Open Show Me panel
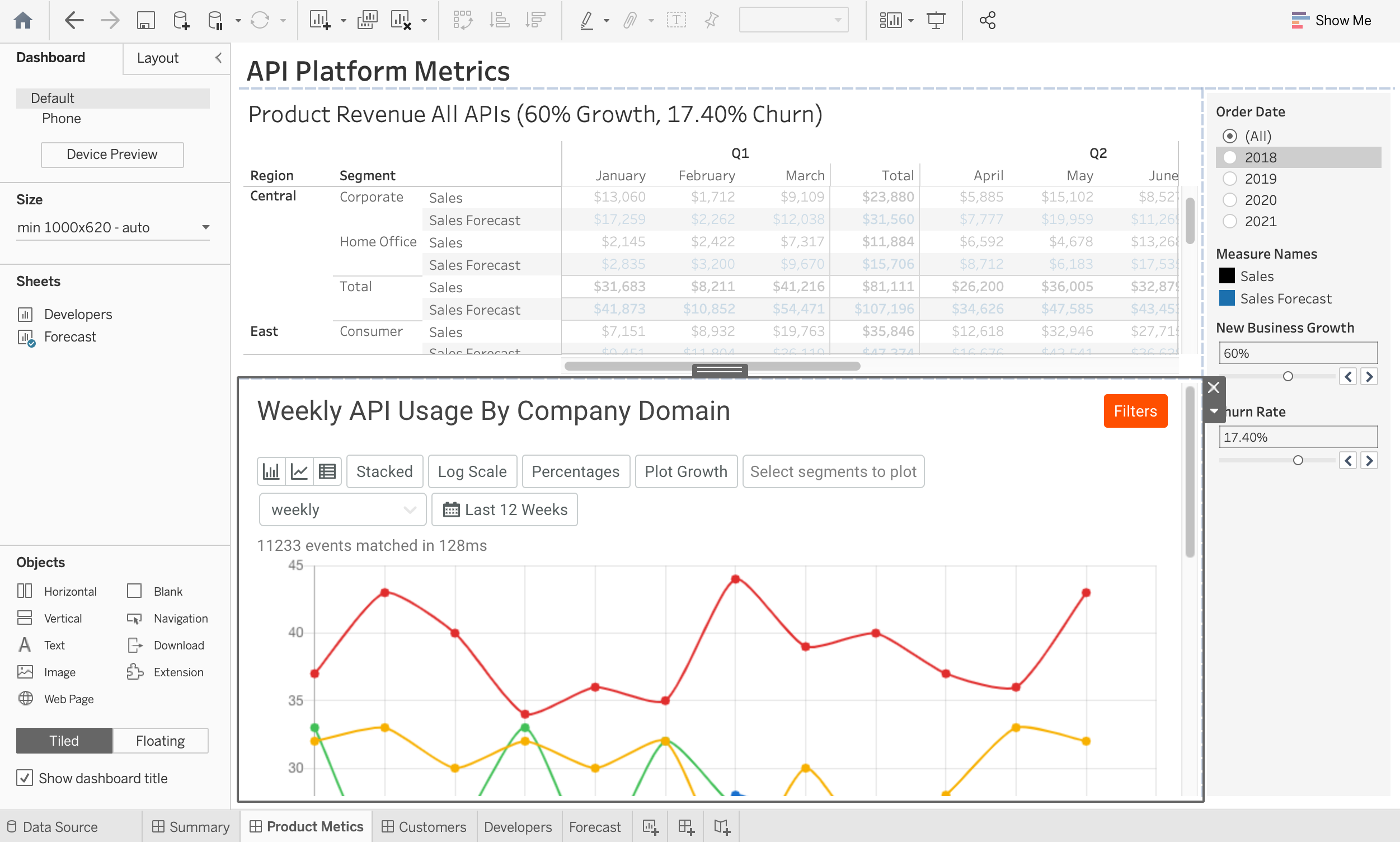Screen dimensions: 1400x842 [x=1331, y=20]
